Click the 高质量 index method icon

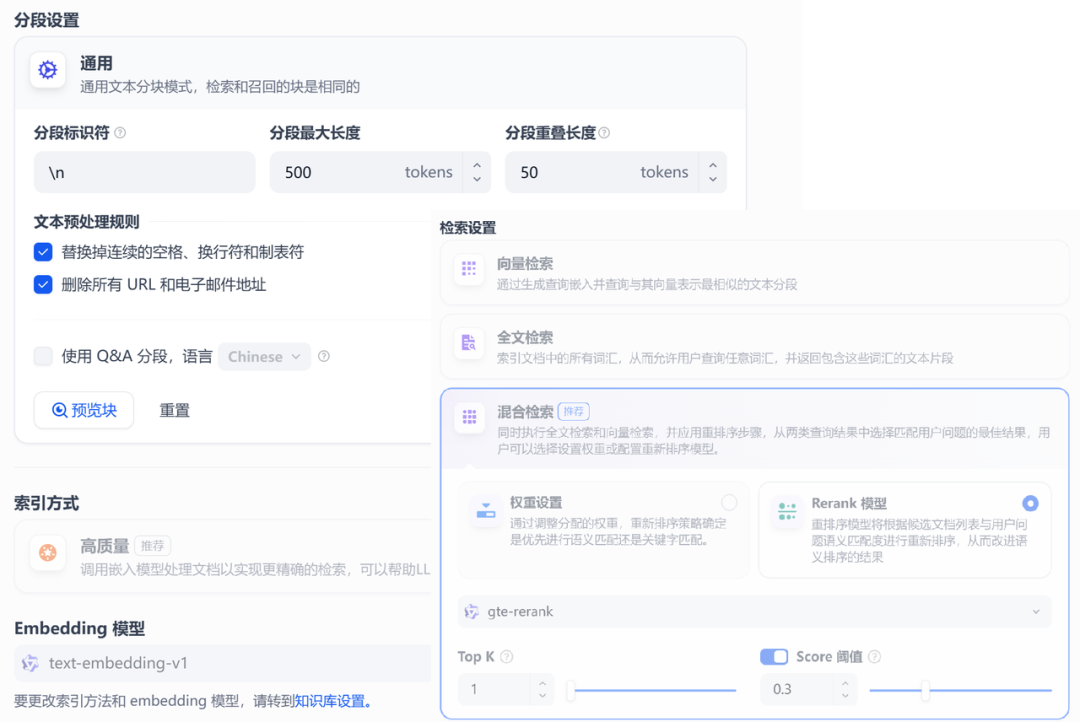[x=48, y=553]
